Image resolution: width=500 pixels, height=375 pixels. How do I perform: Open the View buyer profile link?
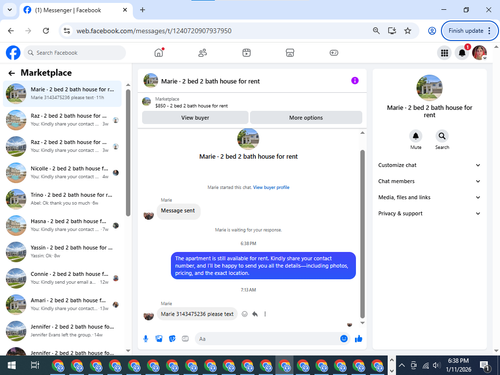pyautogui.click(x=271, y=187)
